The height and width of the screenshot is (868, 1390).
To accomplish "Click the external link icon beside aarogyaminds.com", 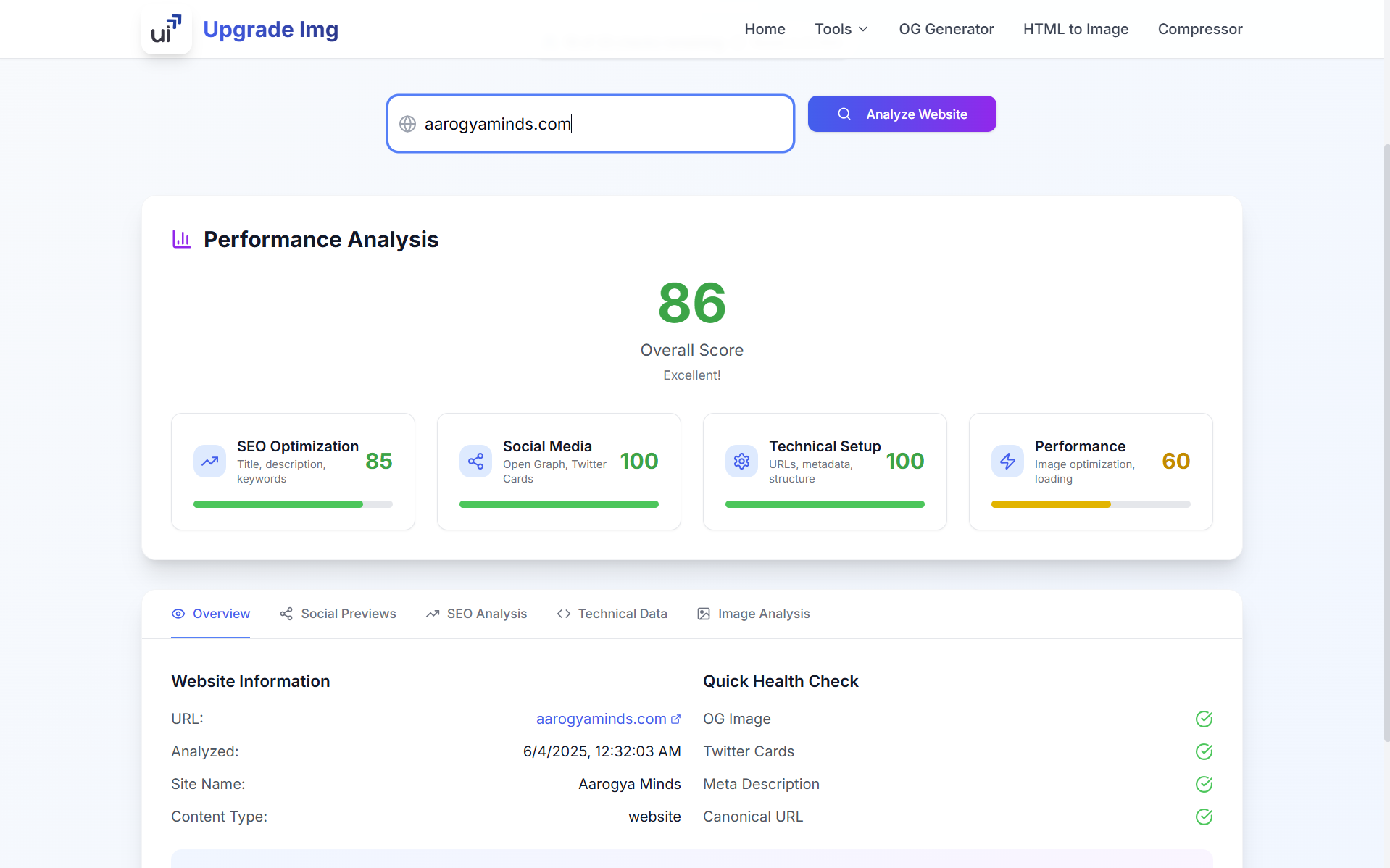I will pos(676,719).
